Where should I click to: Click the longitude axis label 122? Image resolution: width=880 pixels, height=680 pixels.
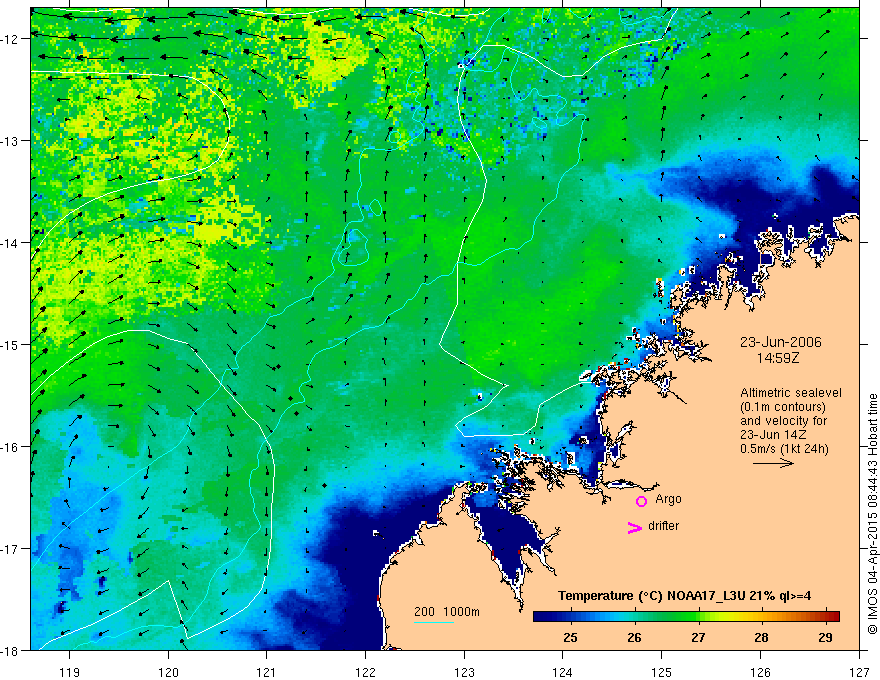[365, 672]
